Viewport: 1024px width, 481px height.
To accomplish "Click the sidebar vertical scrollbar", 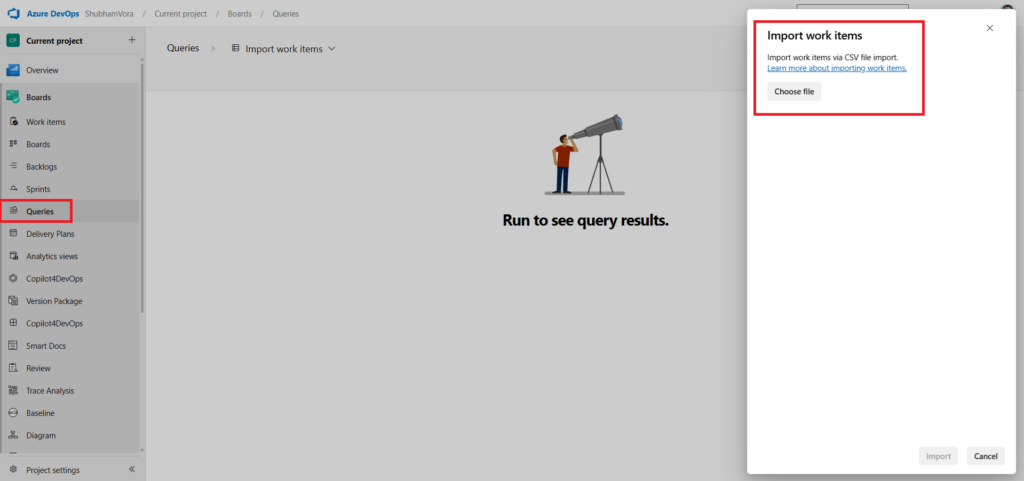I will click(142, 188).
